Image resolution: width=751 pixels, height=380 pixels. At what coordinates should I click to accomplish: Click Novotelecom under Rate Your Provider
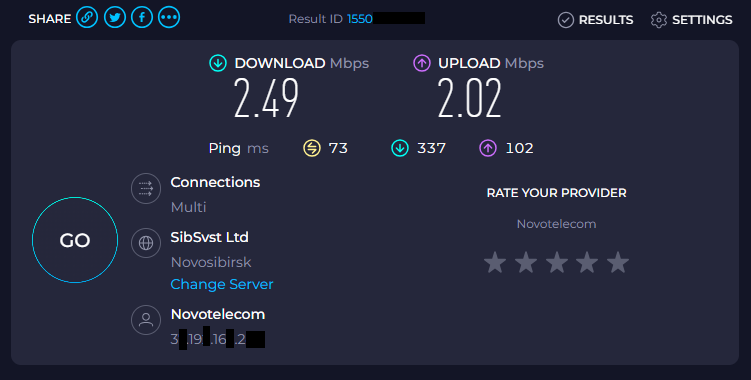557,224
